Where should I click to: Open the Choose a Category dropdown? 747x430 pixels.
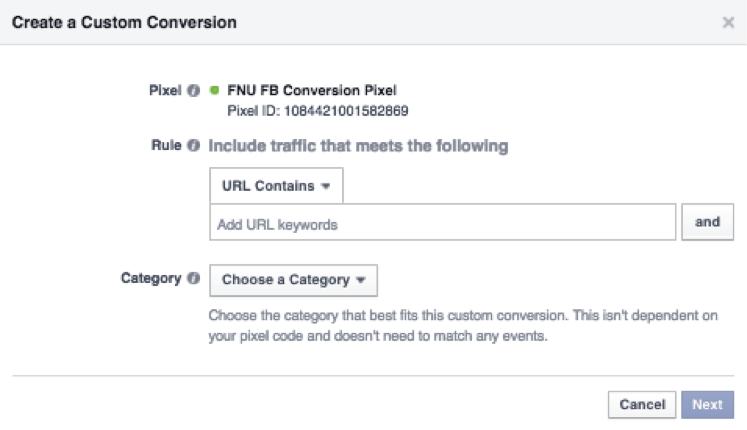coord(293,280)
